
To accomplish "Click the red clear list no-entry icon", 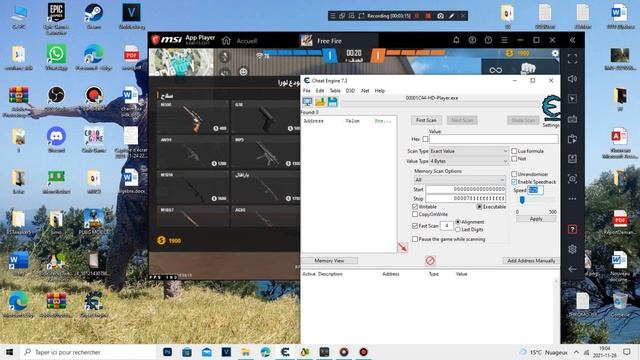I will (x=430, y=260).
